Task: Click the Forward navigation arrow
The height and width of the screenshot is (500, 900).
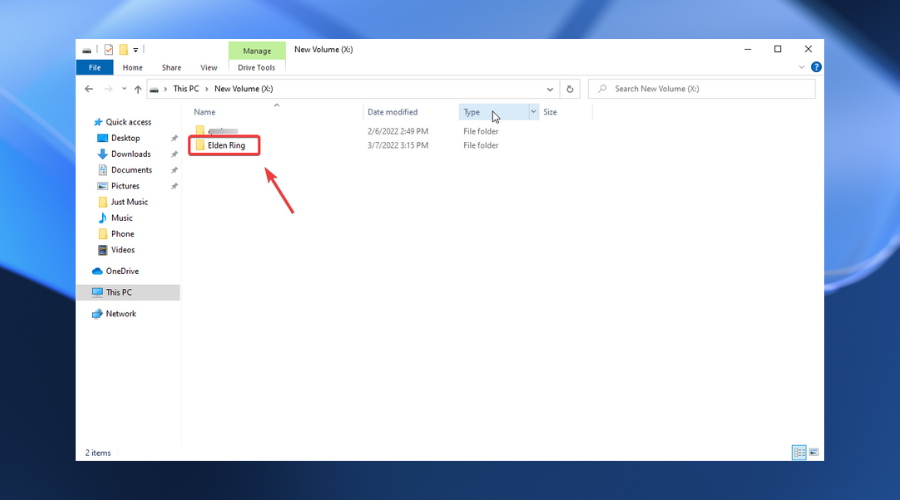Action: pos(108,89)
